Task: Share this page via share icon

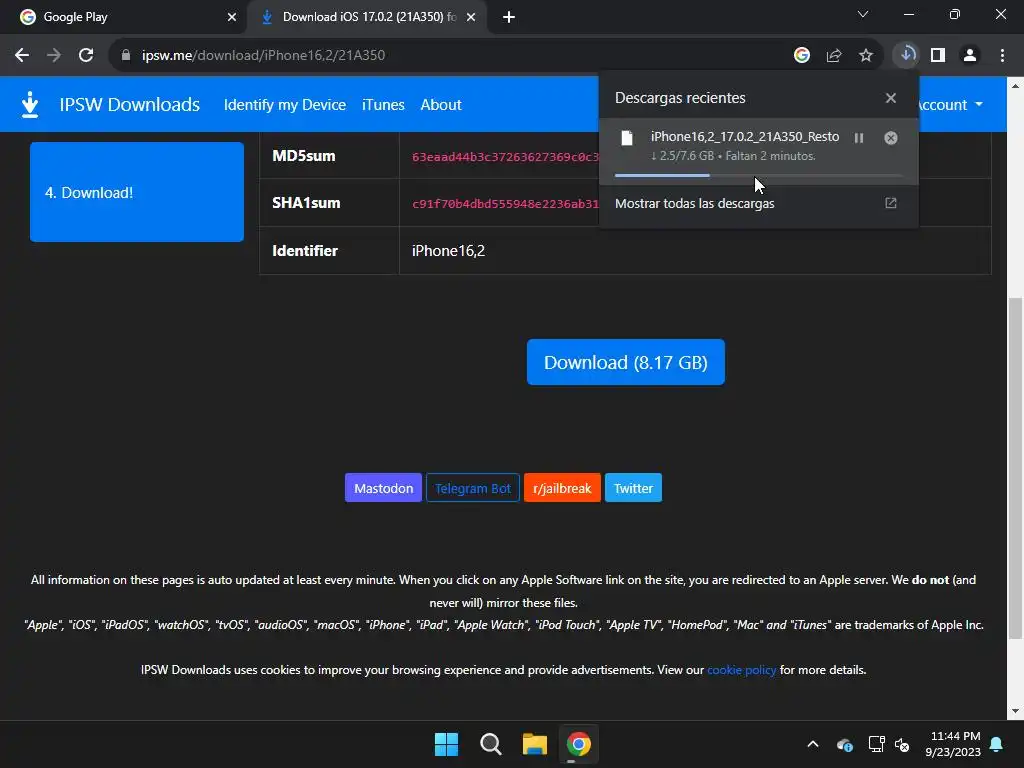Action: (x=834, y=56)
